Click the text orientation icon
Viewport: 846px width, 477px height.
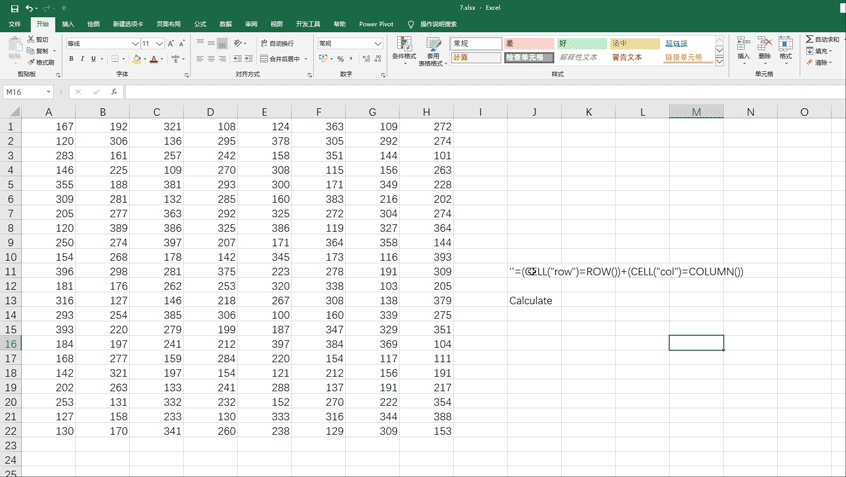click(x=238, y=43)
